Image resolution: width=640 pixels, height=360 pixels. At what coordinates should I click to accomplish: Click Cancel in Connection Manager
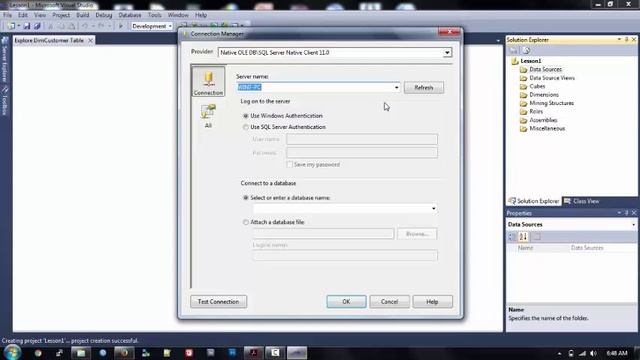tap(389, 302)
